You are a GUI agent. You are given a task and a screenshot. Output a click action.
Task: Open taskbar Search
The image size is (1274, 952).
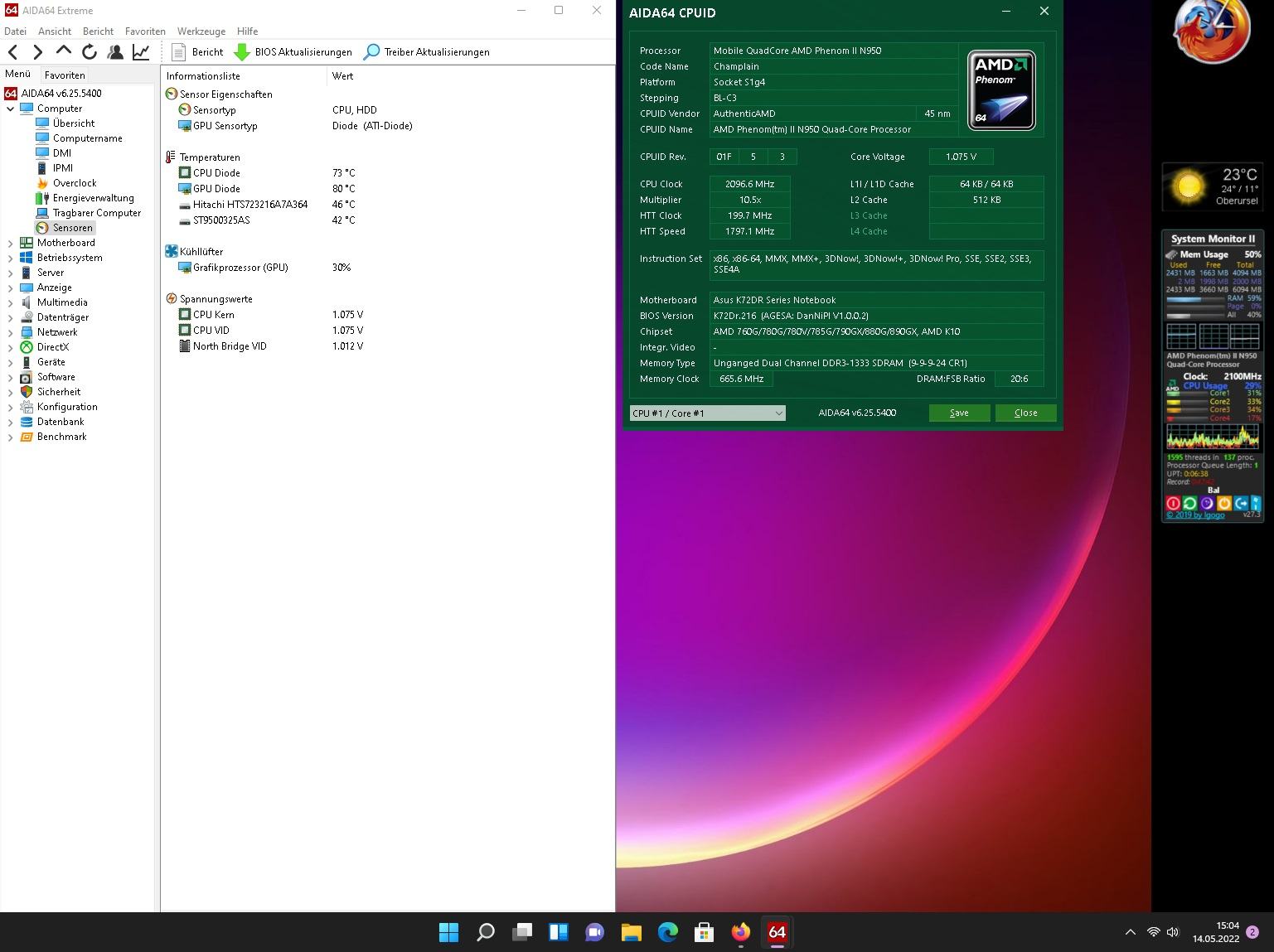pos(486,932)
